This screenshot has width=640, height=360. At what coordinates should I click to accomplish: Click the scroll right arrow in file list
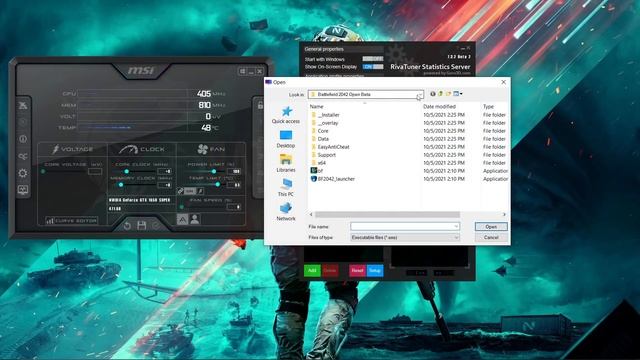504,214
